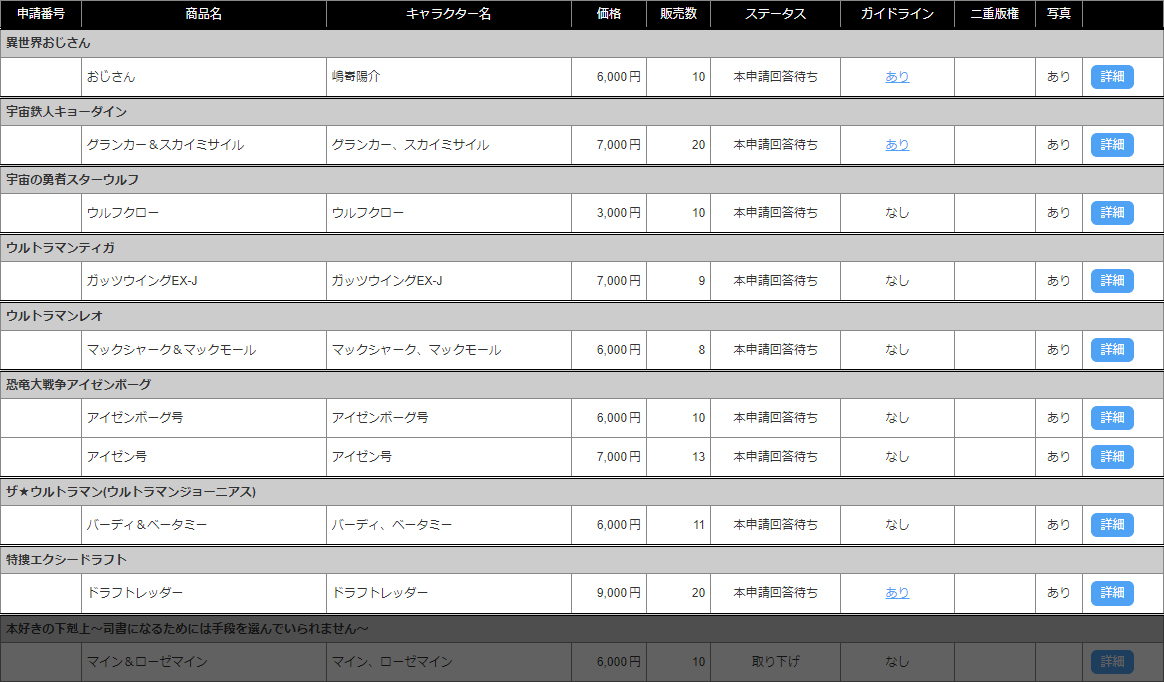Click アイゼンボーグ号 in the 商品名 column
Image resolution: width=1164 pixels, height=682 pixels.
(x=134, y=418)
